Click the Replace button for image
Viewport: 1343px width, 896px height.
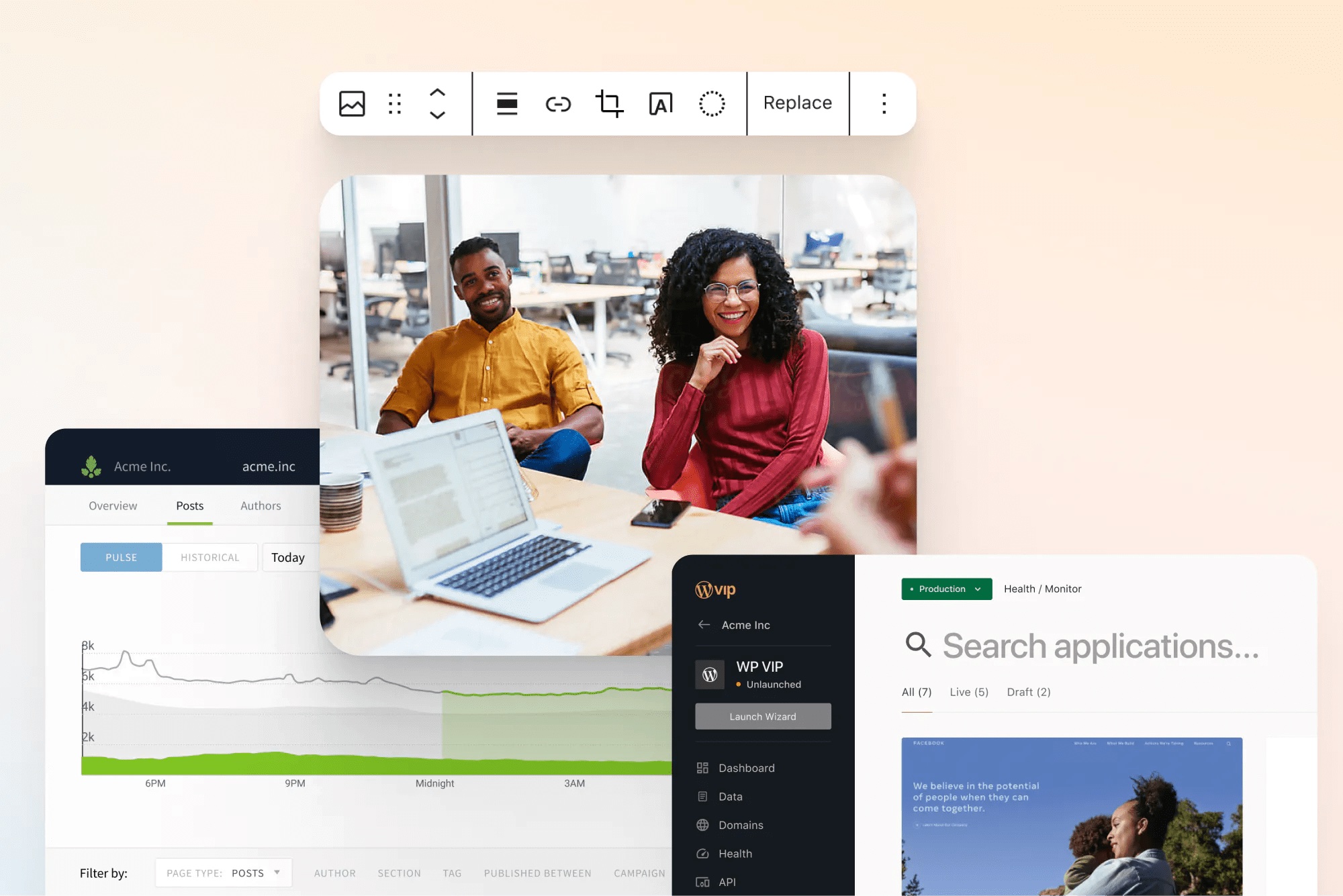(797, 102)
